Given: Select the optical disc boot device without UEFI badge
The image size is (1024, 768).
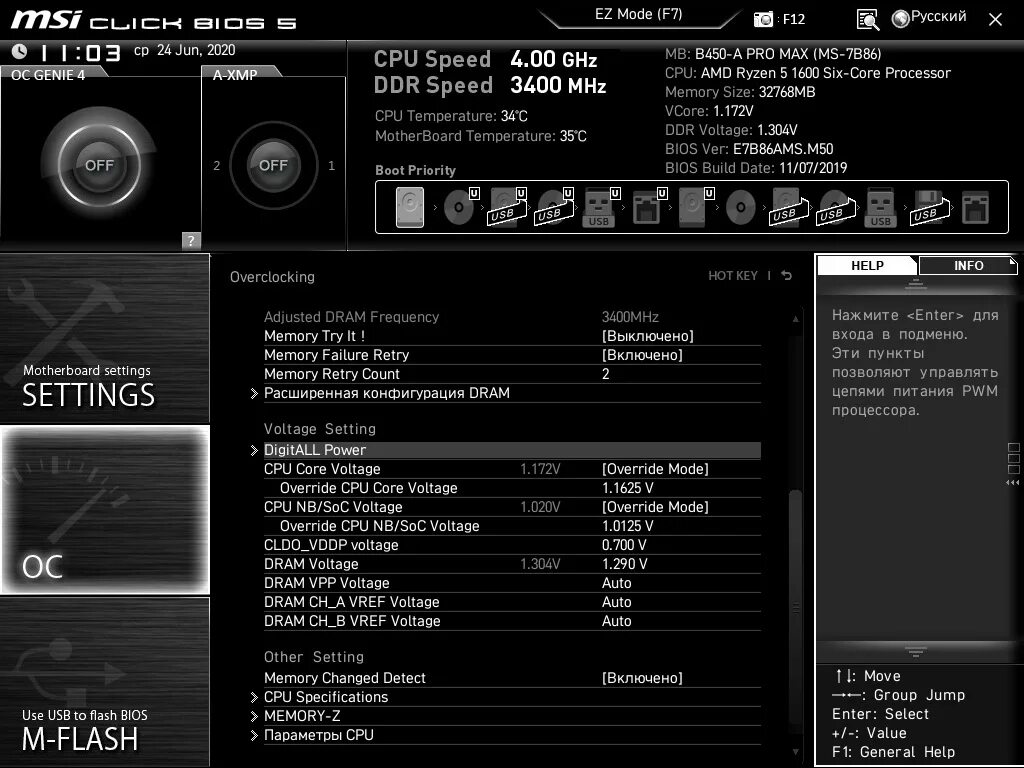Looking at the screenshot, I should pyautogui.click(x=741, y=207).
